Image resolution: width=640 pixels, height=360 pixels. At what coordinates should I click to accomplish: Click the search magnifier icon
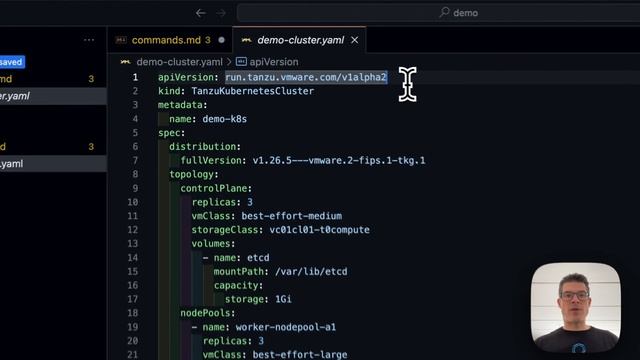pos(444,12)
